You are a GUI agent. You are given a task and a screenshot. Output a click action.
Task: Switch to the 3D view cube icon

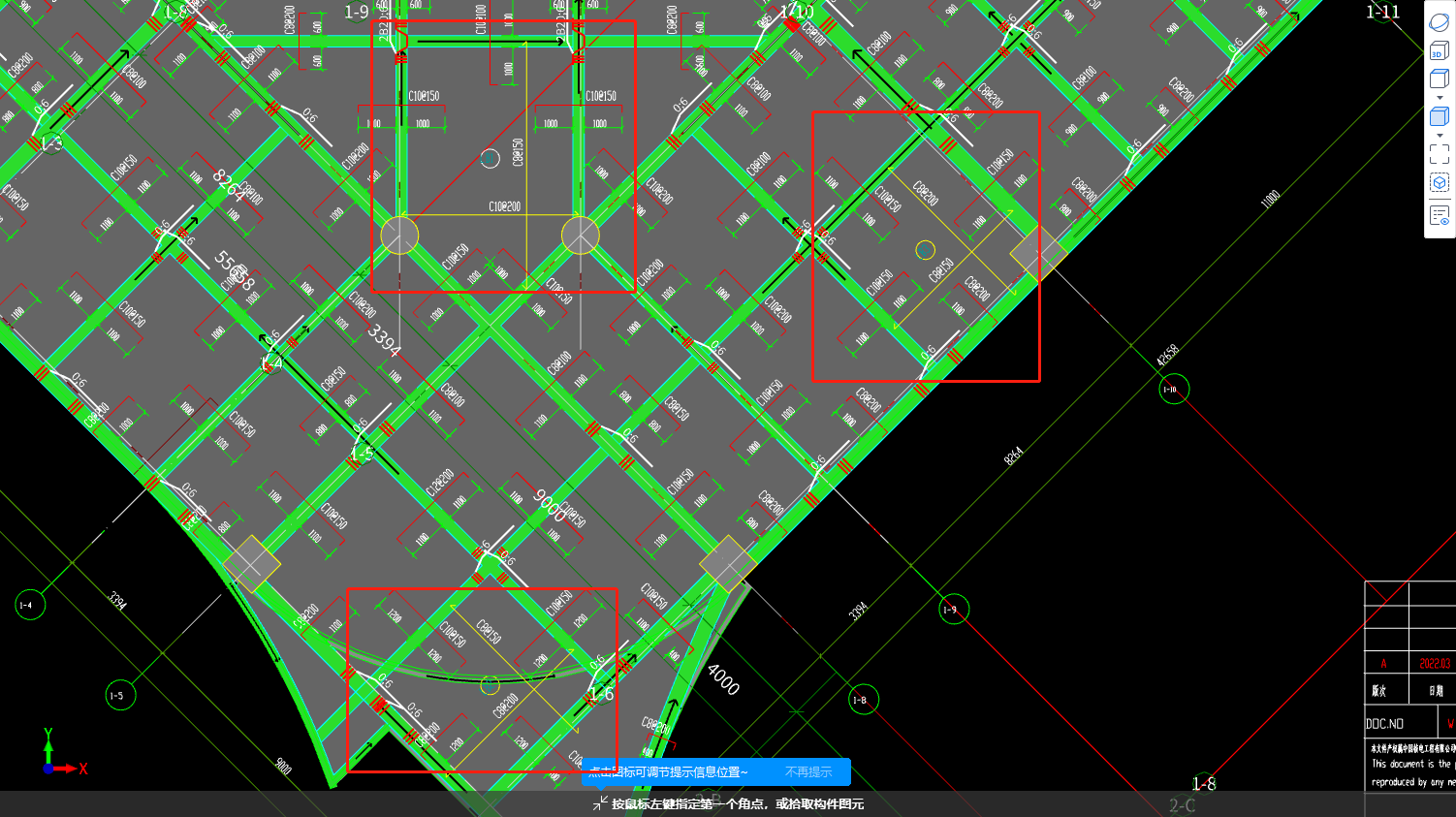(x=1440, y=50)
